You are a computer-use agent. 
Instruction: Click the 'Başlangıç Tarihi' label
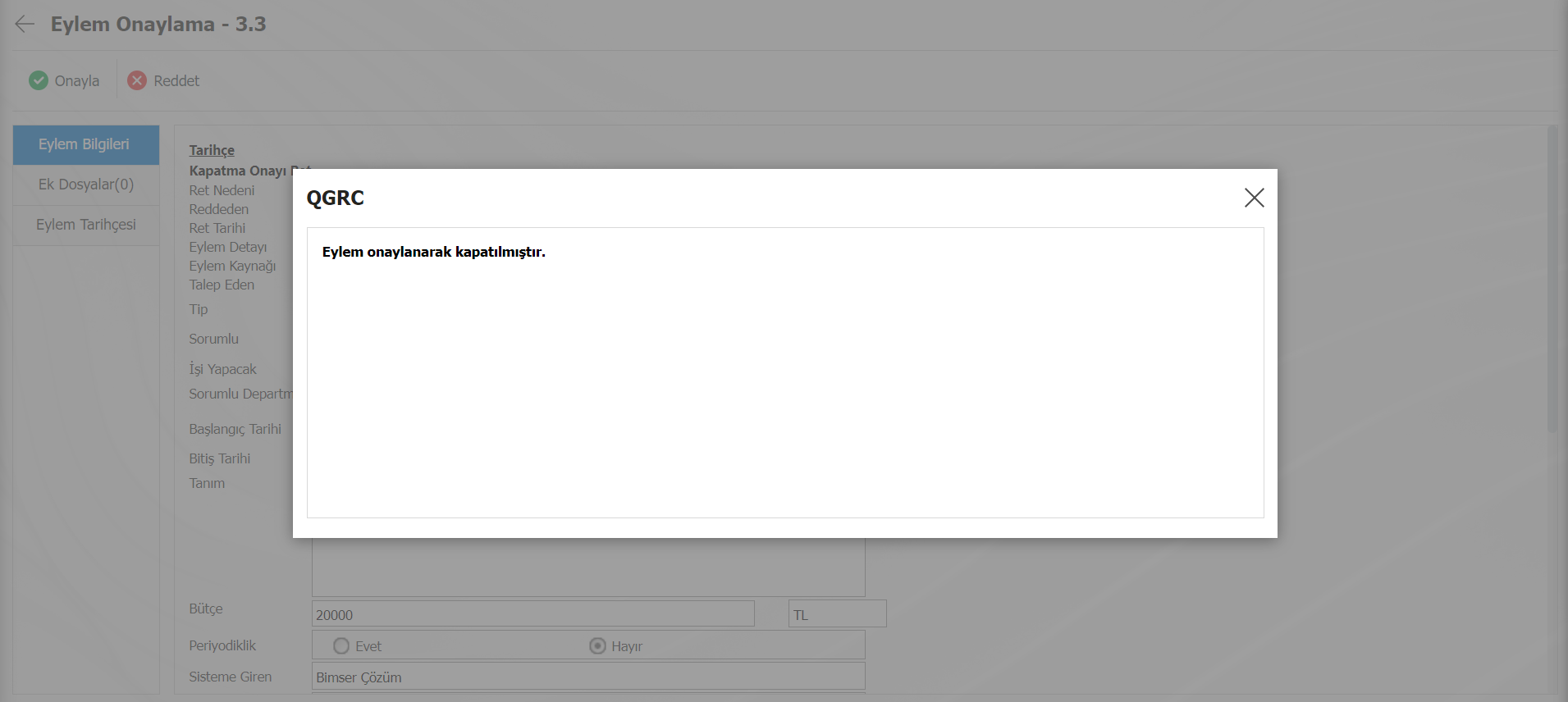click(235, 429)
